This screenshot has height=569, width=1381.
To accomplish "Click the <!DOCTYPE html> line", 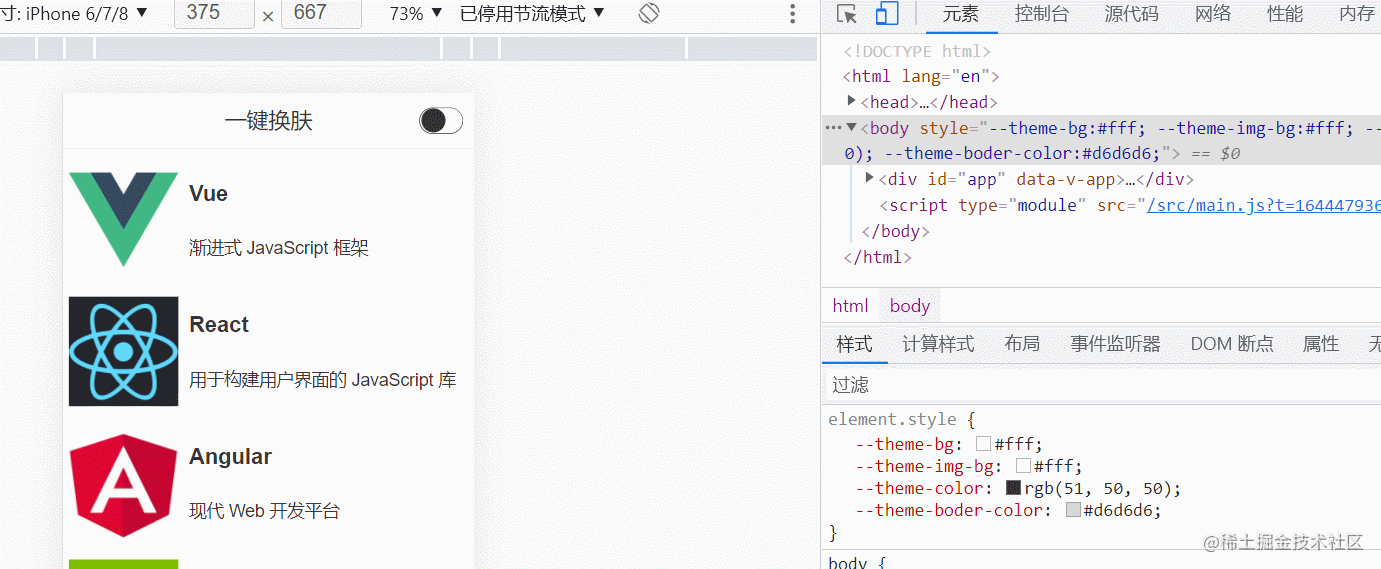I will tap(917, 51).
